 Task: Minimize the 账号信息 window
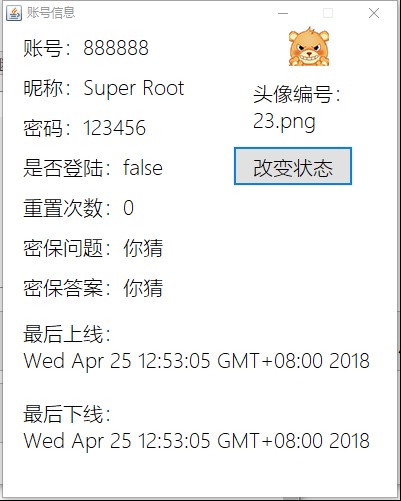pos(283,13)
